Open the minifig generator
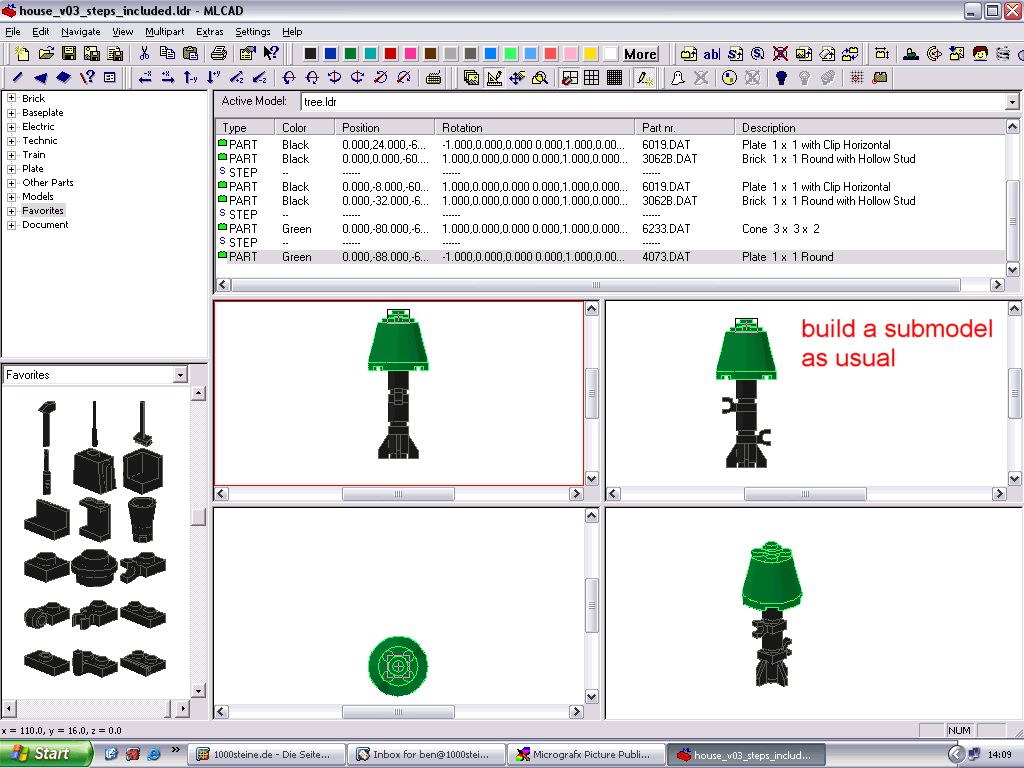 980,54
